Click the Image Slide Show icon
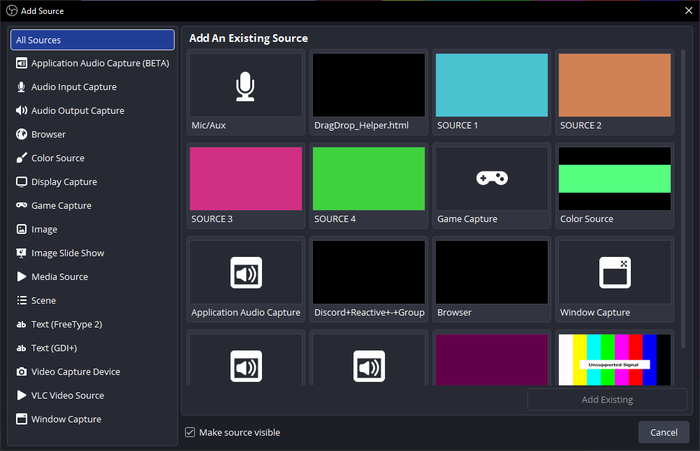 point(21,253)
